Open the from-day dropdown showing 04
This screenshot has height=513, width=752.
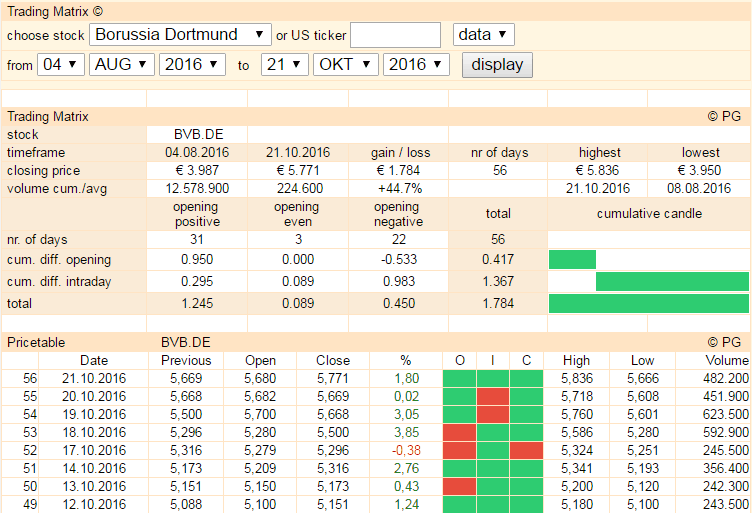61,64
